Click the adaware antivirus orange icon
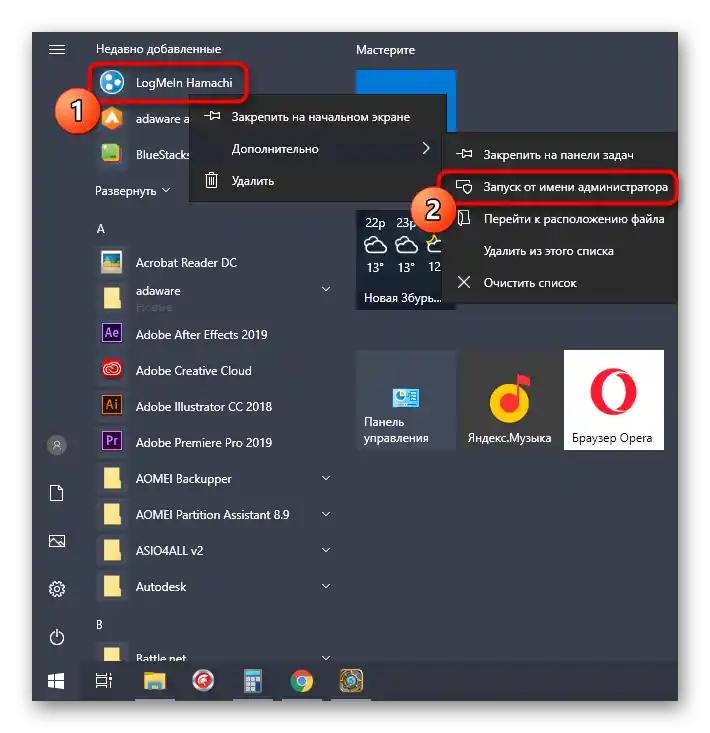This screenshot has height=733, width=710. (112, 118)
